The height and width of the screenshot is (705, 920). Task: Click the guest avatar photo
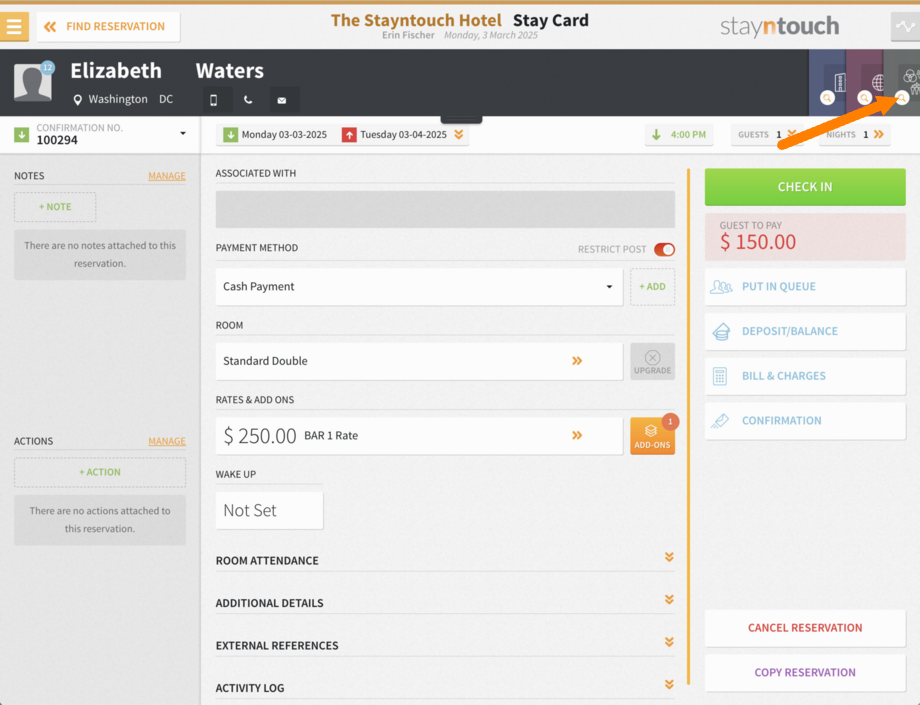point(33,83)
